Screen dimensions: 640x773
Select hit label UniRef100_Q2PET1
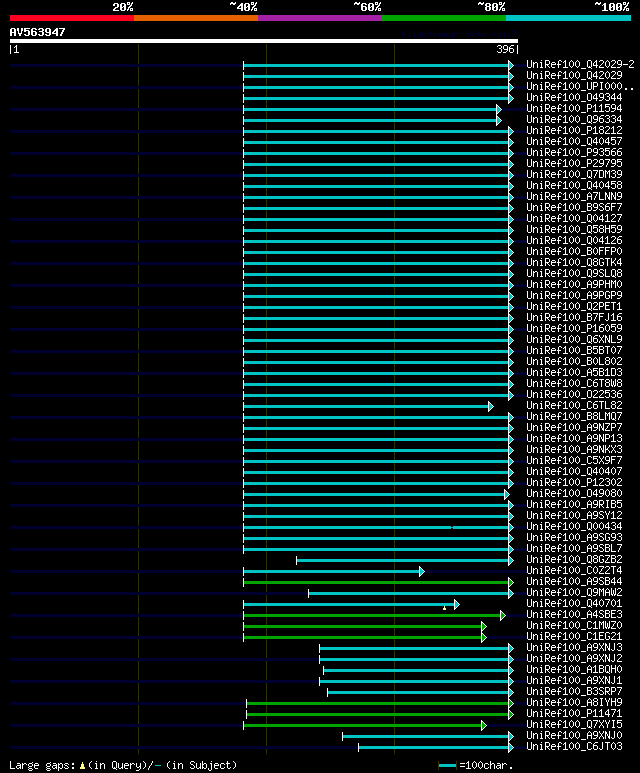point(574,307)
